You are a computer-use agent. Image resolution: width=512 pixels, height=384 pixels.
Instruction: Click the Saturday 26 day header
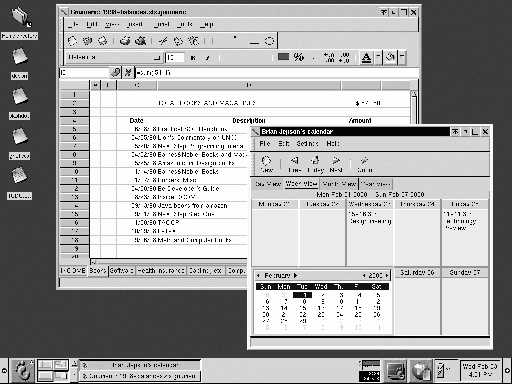pyautogui.click(x=417, y=272)
